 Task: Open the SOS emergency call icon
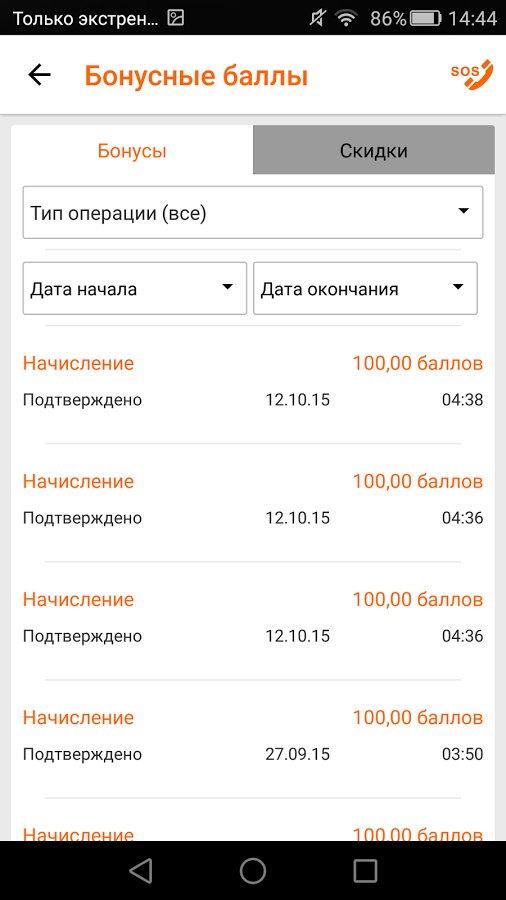pyautogui.click(x=471, y=75)
